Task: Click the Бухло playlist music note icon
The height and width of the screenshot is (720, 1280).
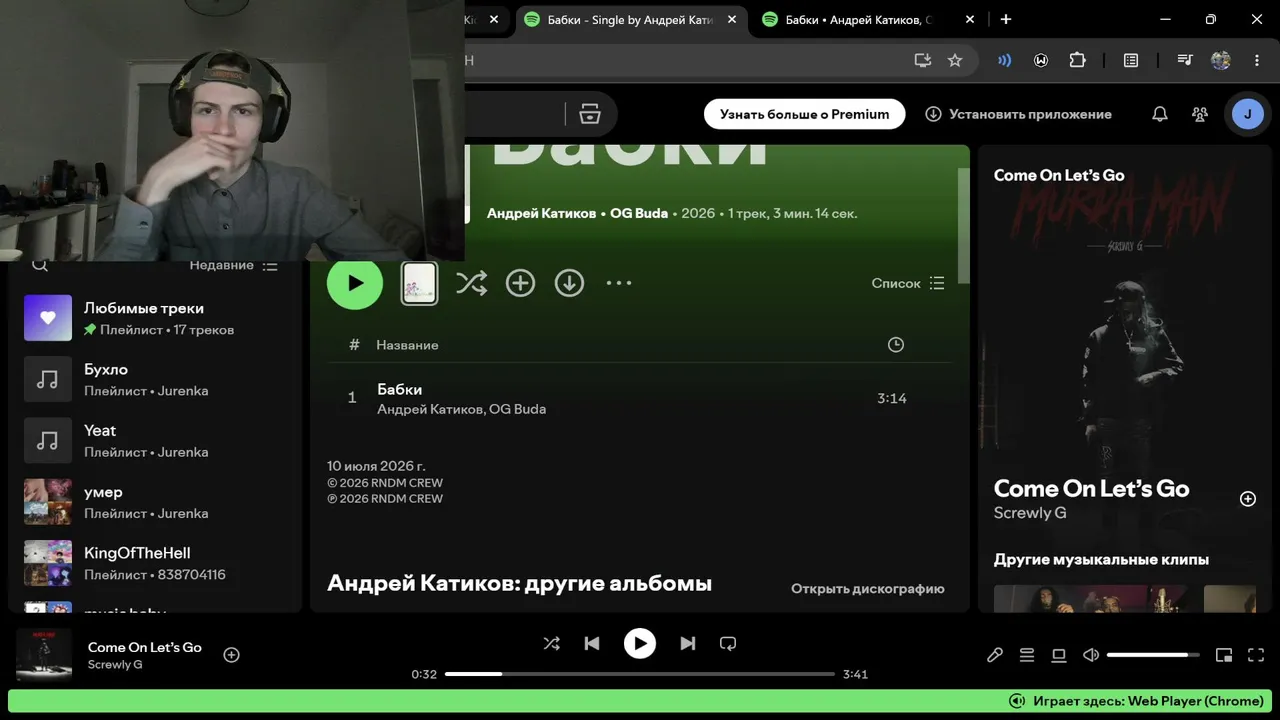Action: 48,379
